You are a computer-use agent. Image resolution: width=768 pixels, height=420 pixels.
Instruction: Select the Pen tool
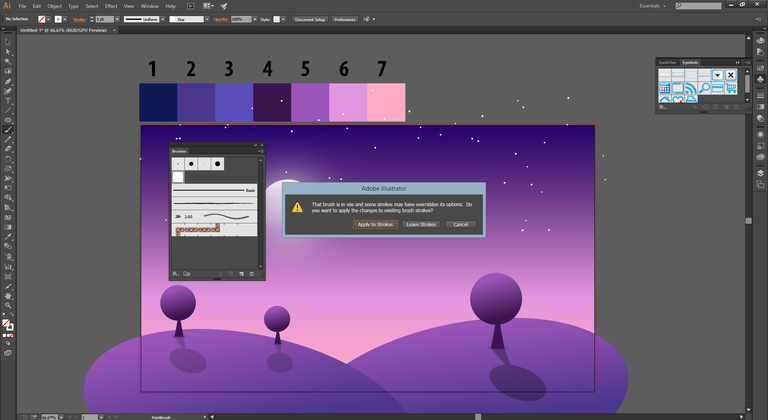click(8, 81)
